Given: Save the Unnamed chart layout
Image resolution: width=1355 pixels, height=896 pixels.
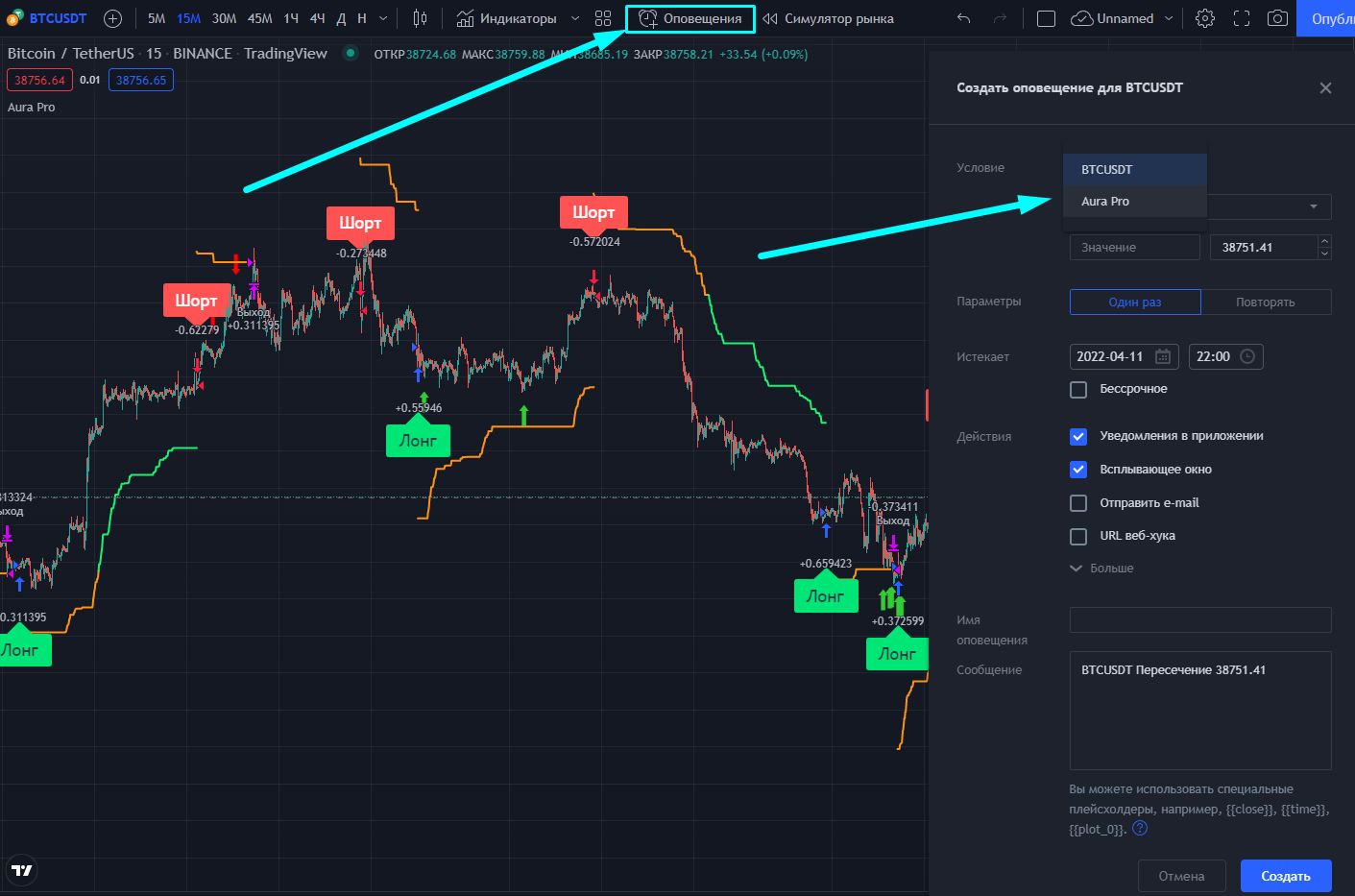Looking at the screenshot, I should click(1112, 18).
